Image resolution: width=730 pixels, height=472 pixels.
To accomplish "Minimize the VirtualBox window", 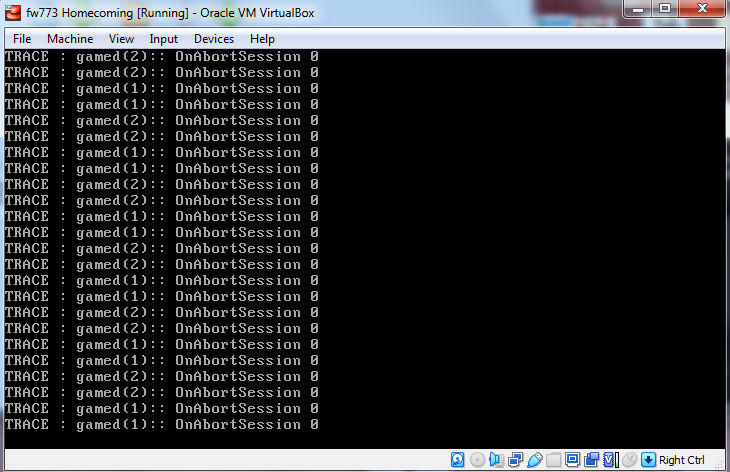I will click(638, 9).
